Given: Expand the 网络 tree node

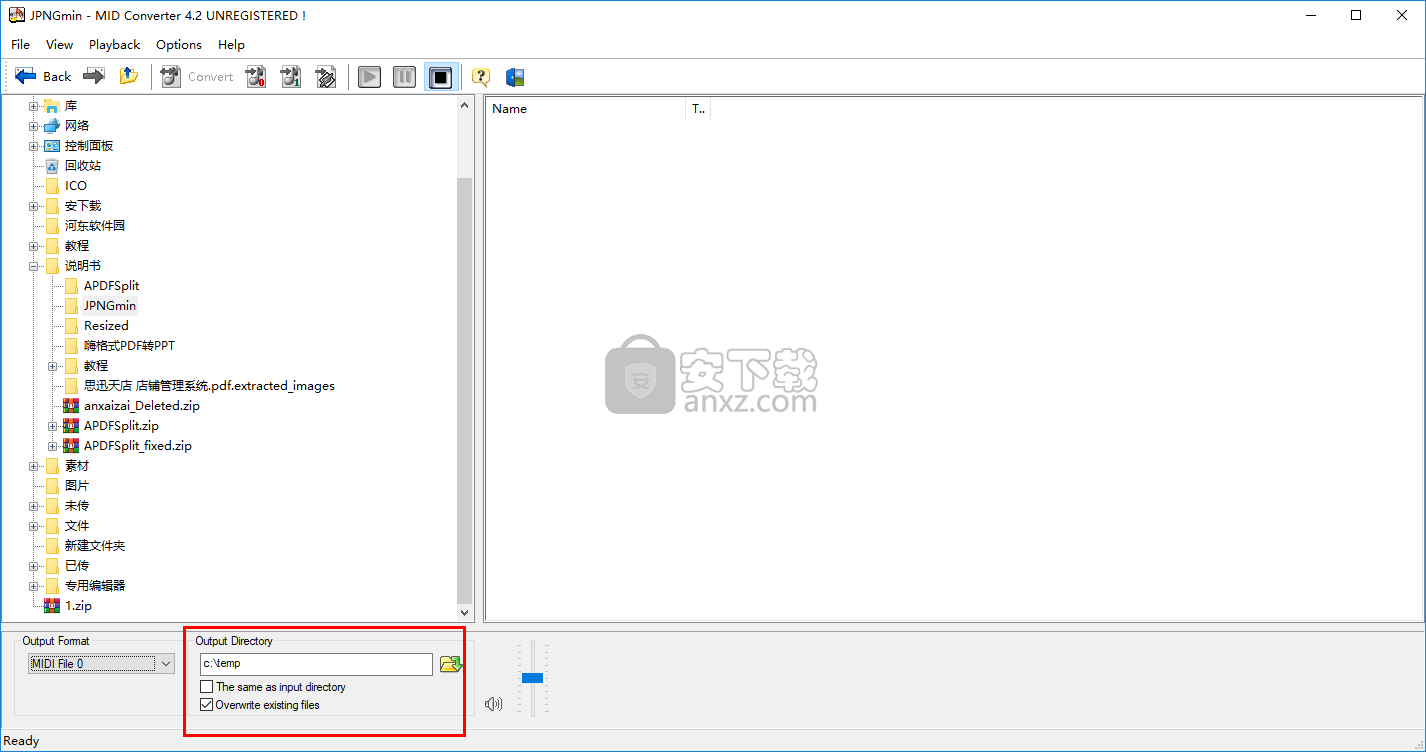Looking at the screenshot, I should (33, 126).
